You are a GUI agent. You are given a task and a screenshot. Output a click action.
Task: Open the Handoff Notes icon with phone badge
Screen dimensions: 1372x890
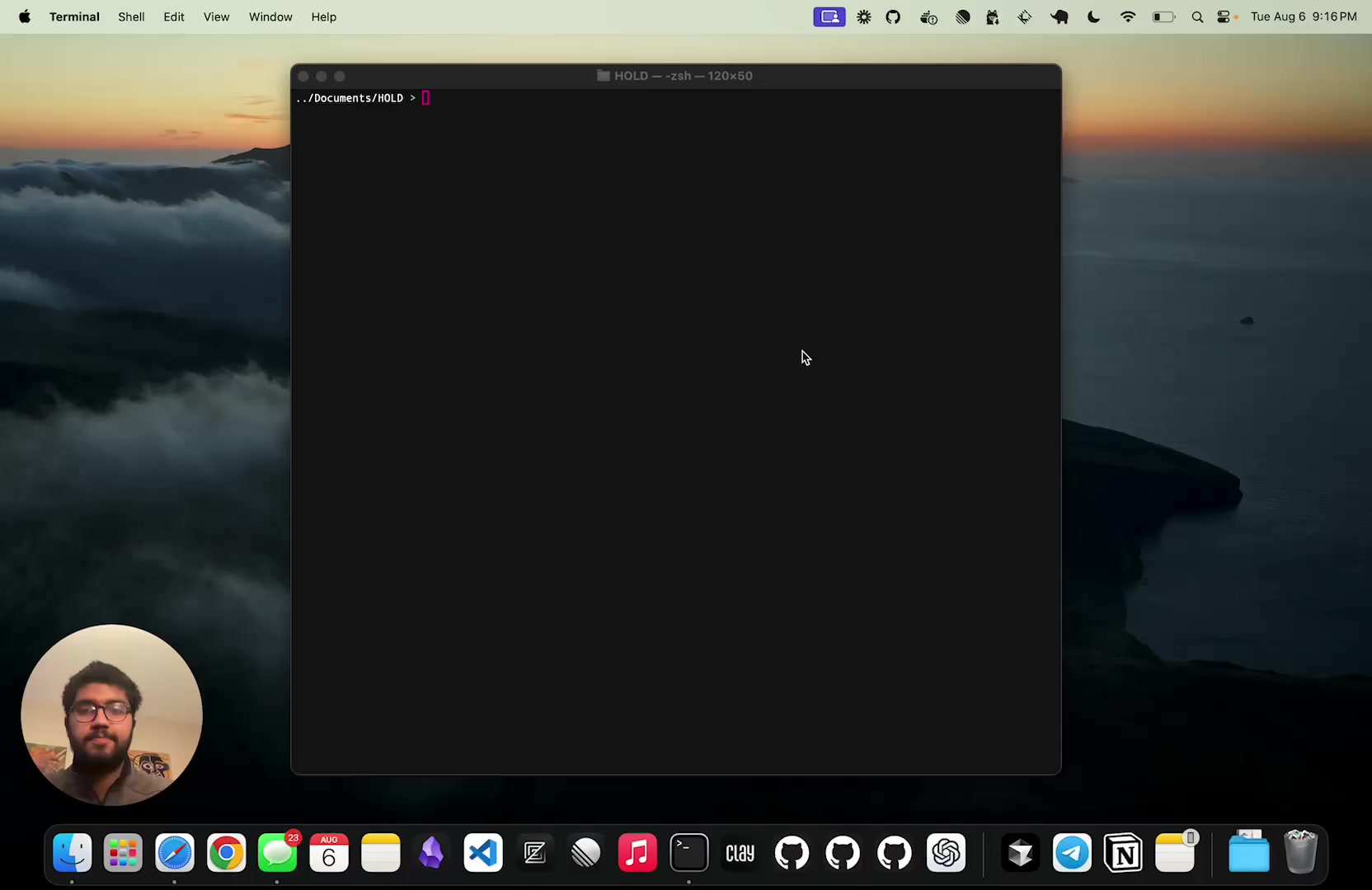click(x=1176, y=853)
